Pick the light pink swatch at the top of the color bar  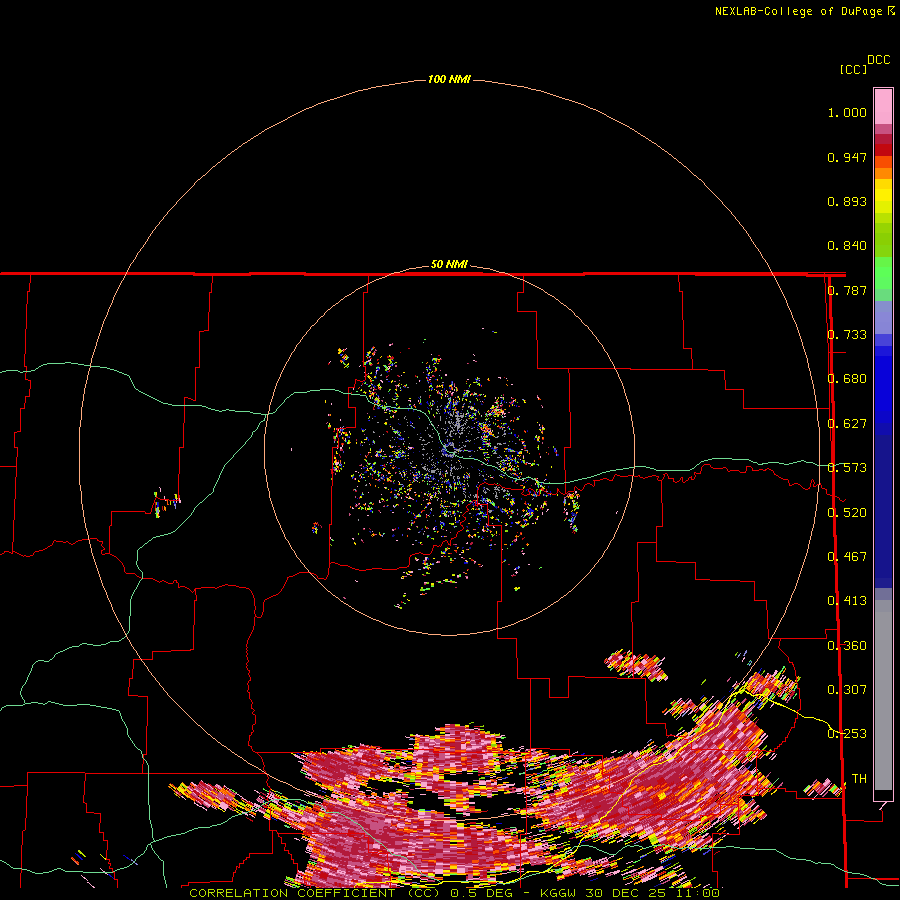click(883, 106)
